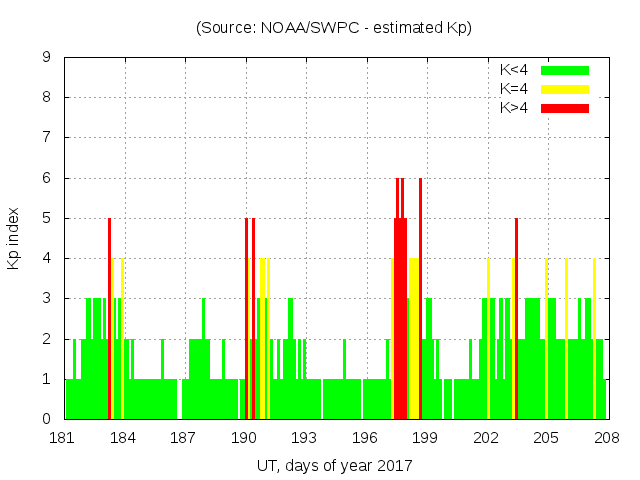Viewport: 640px width, 480px height.
Task: Click the yellow K=4 legend swatch
Action: pyautogui.click(x=565, y=89)
